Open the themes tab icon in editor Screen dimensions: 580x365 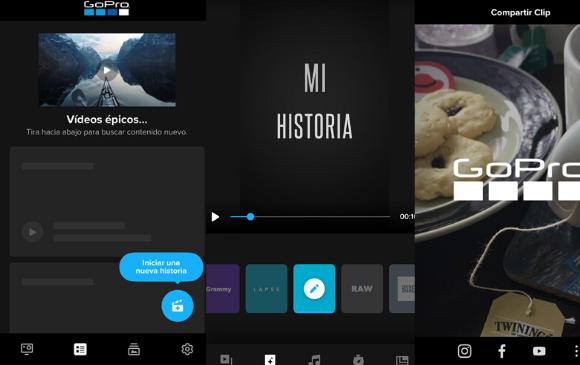[270, 360]
